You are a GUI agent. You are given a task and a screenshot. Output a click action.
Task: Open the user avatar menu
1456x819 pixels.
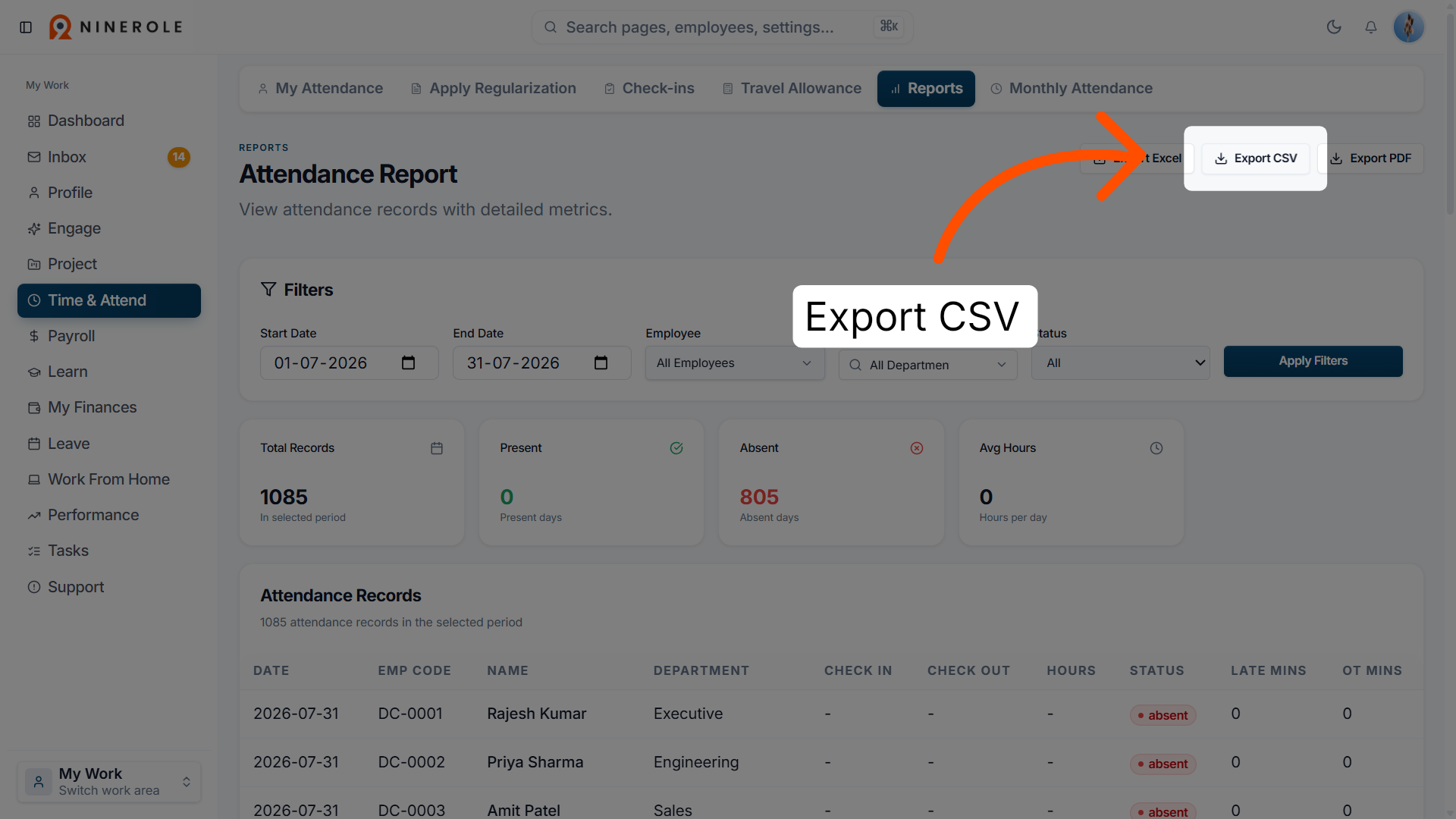click(x=1408, y=27)
